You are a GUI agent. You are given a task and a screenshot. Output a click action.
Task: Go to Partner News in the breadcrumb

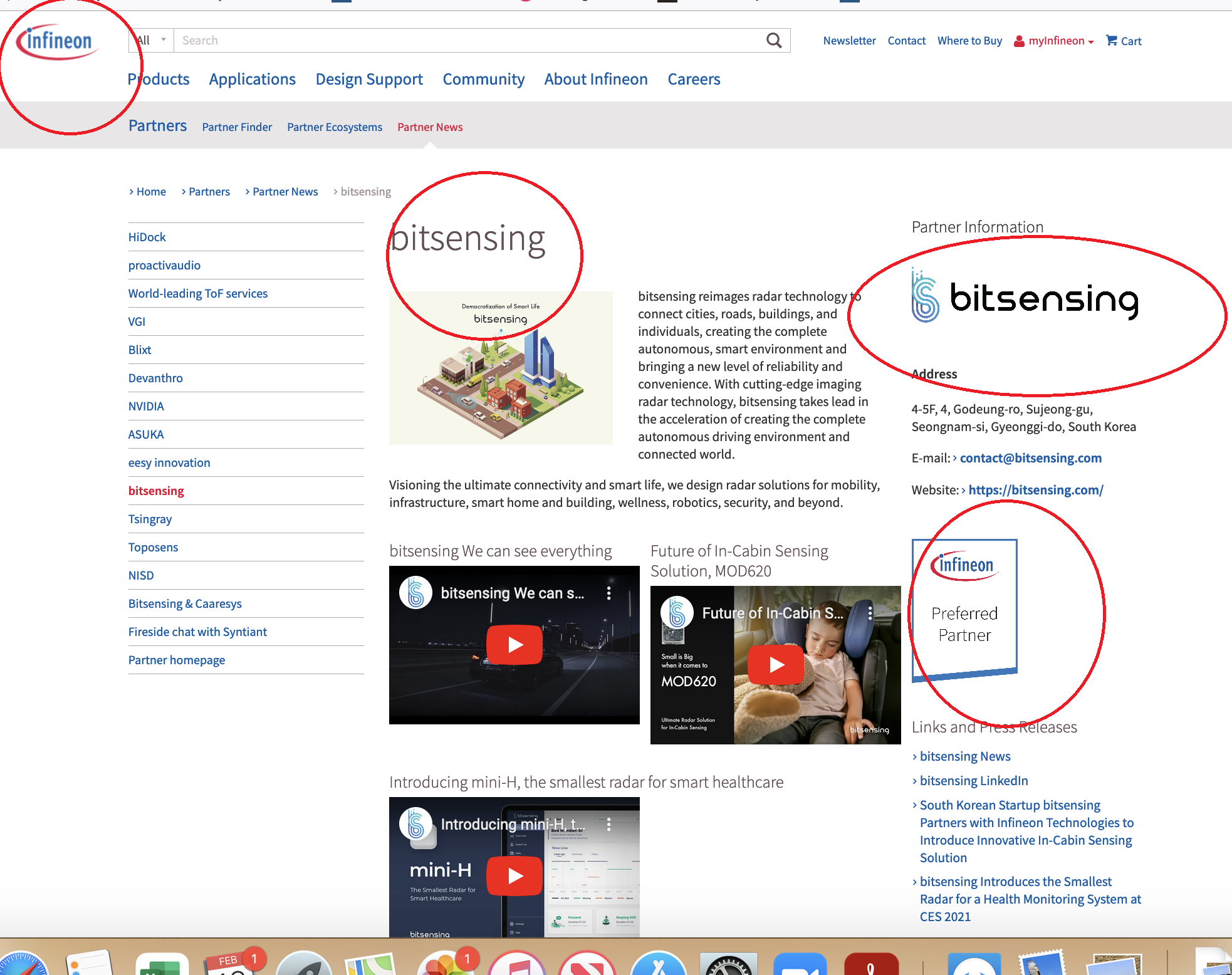(x=285, y=192)
